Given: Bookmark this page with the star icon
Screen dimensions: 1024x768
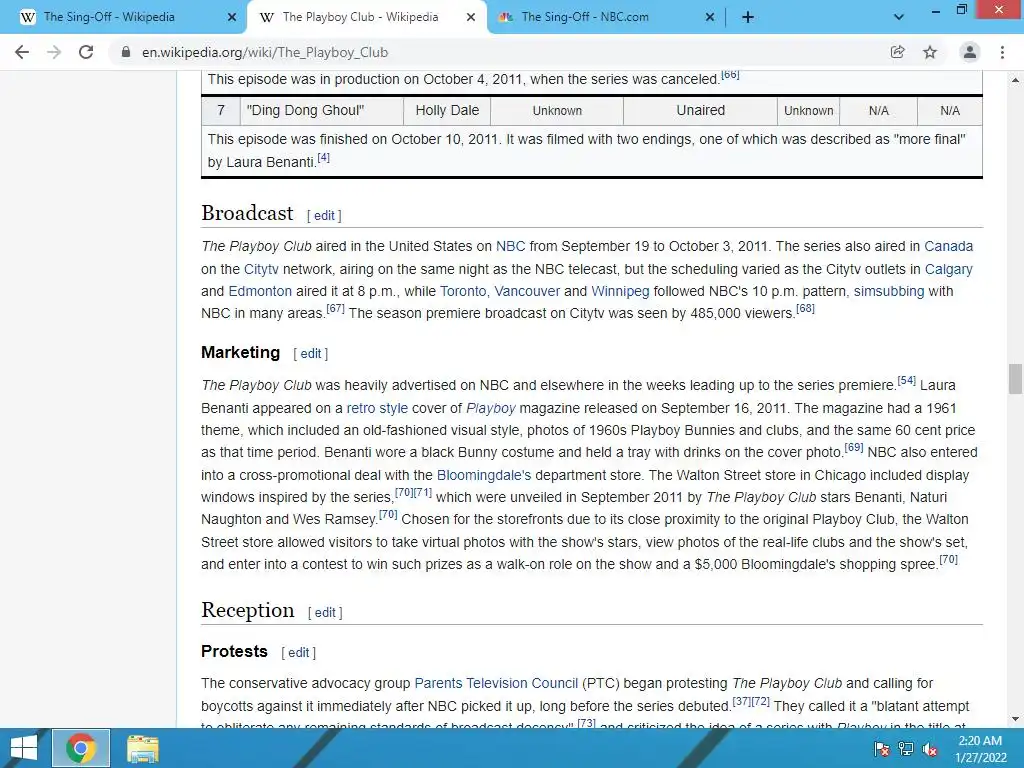Looking at the screenshot, I should (930, 52).
